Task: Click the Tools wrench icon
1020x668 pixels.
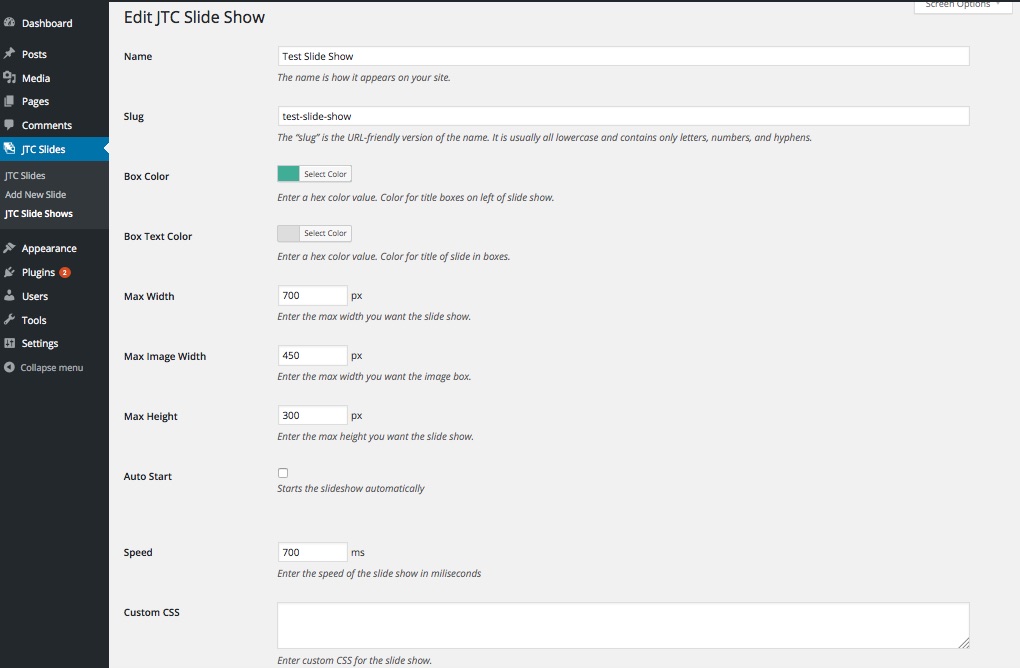Action: [x=10, y=320]
